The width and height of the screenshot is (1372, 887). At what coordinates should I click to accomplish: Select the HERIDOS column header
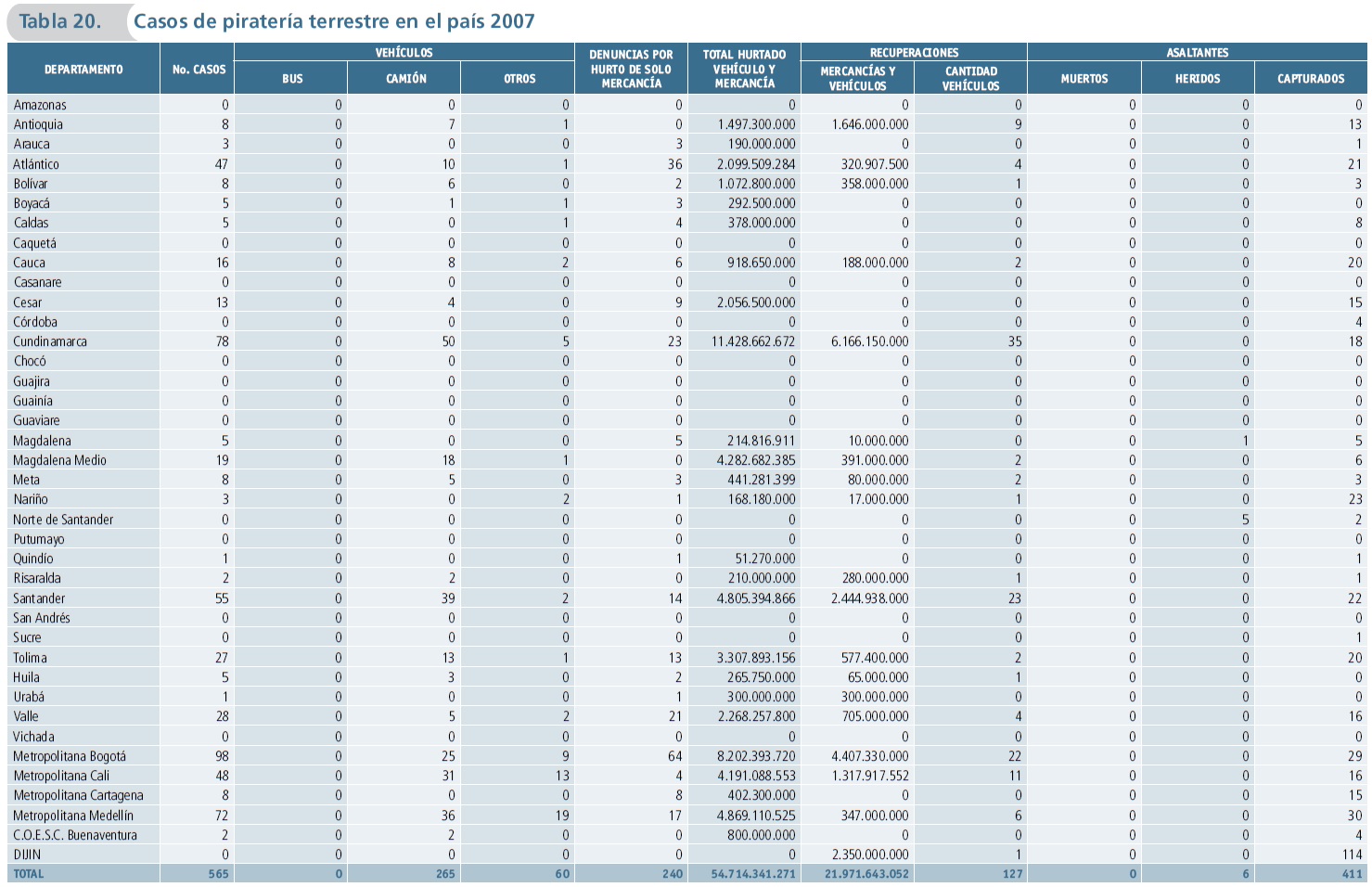(1197, 79)
